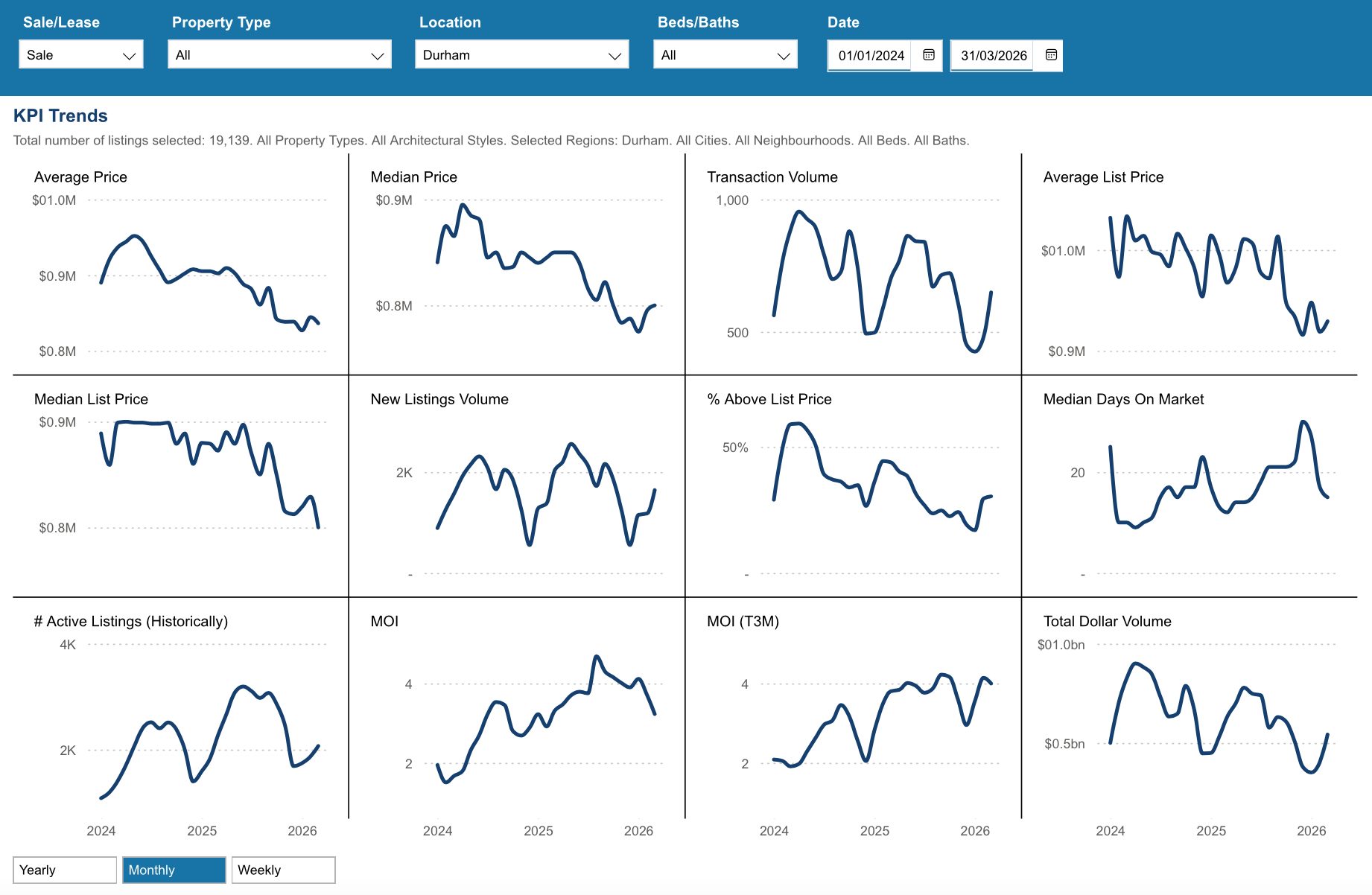Open the end date calendar picker icon

tap(1051, 55)
